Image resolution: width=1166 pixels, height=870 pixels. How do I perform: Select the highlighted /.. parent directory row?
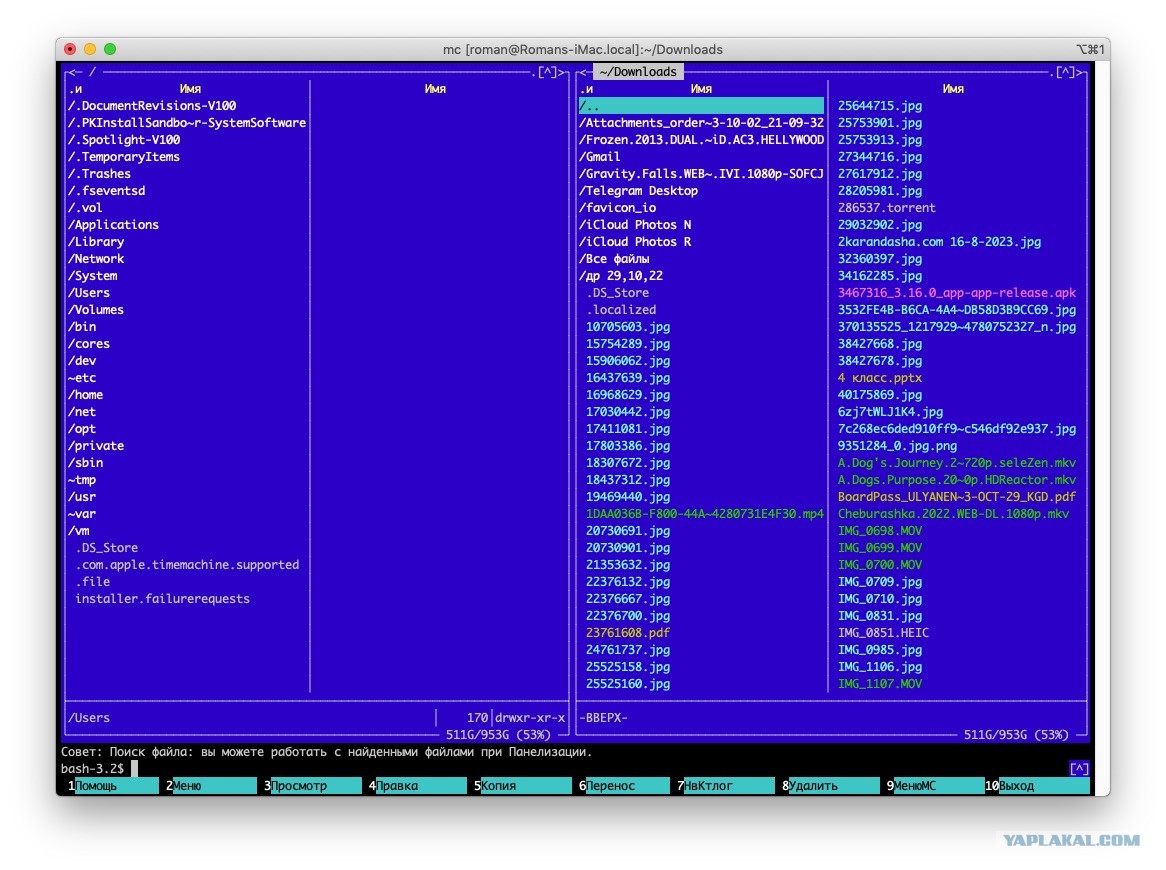701,106
